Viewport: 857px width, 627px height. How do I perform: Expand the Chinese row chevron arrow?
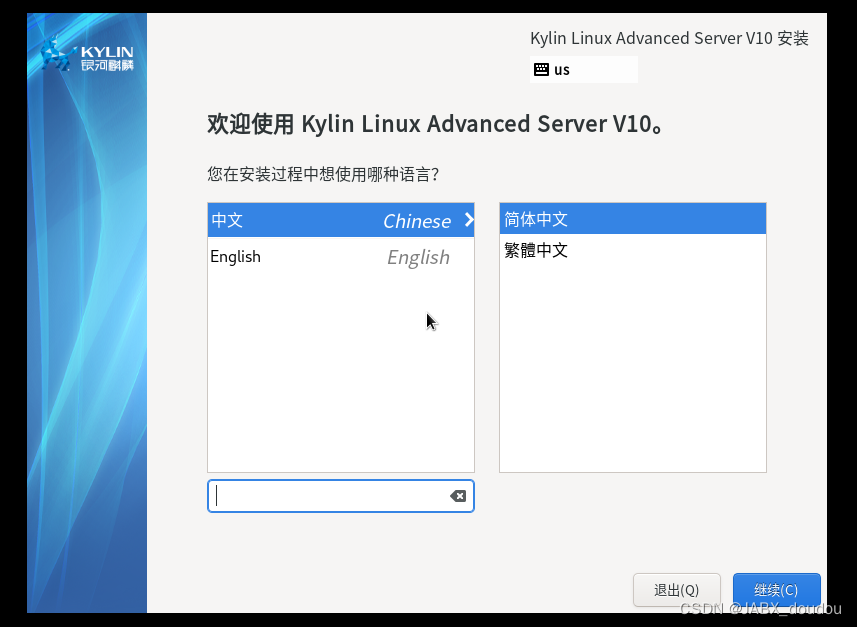468,220
